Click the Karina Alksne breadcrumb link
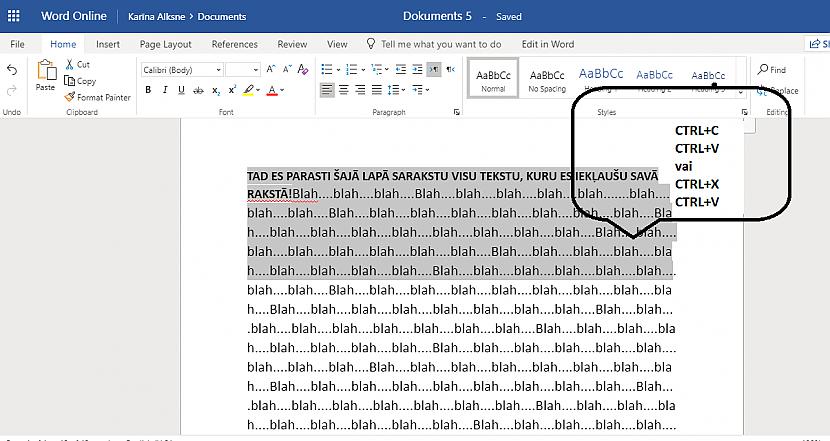The image size is (830, 441). pyautogui.click(x=157, y=16)
